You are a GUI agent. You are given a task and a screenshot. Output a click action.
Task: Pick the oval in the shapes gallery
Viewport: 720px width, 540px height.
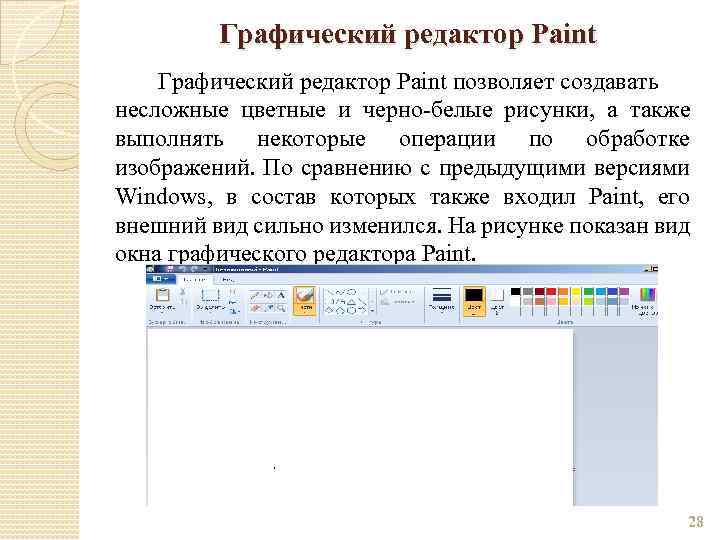click(x=352, y=292)
